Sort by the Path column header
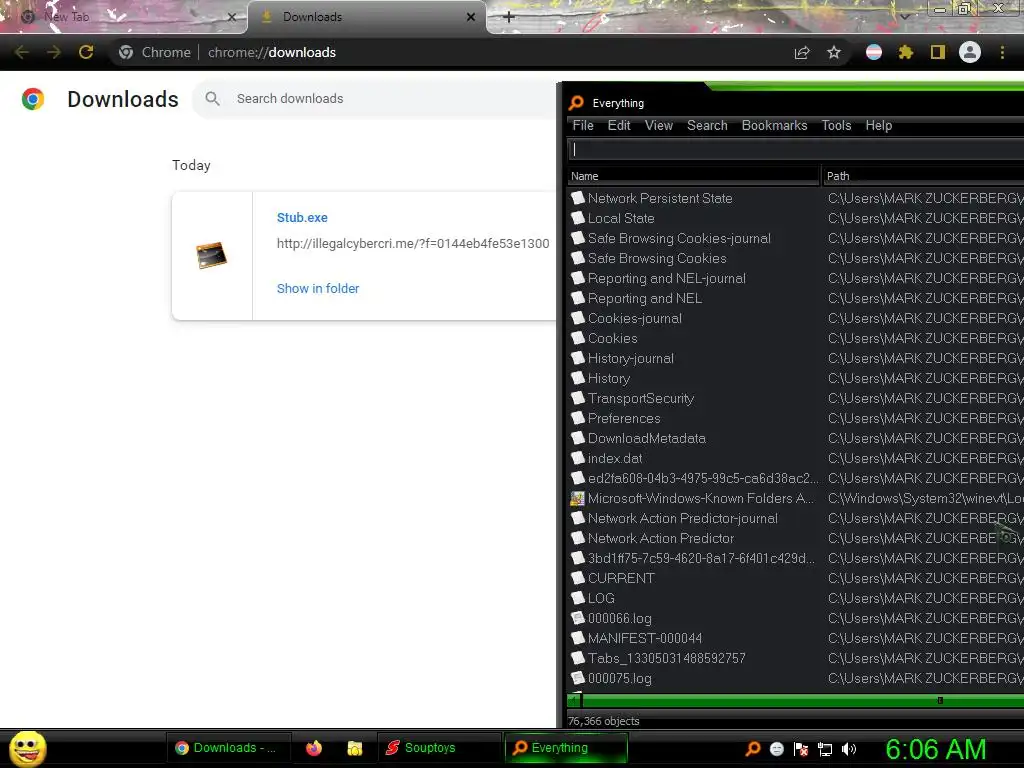The height and width of the screenshot is (768, 1024). point(923,176)
